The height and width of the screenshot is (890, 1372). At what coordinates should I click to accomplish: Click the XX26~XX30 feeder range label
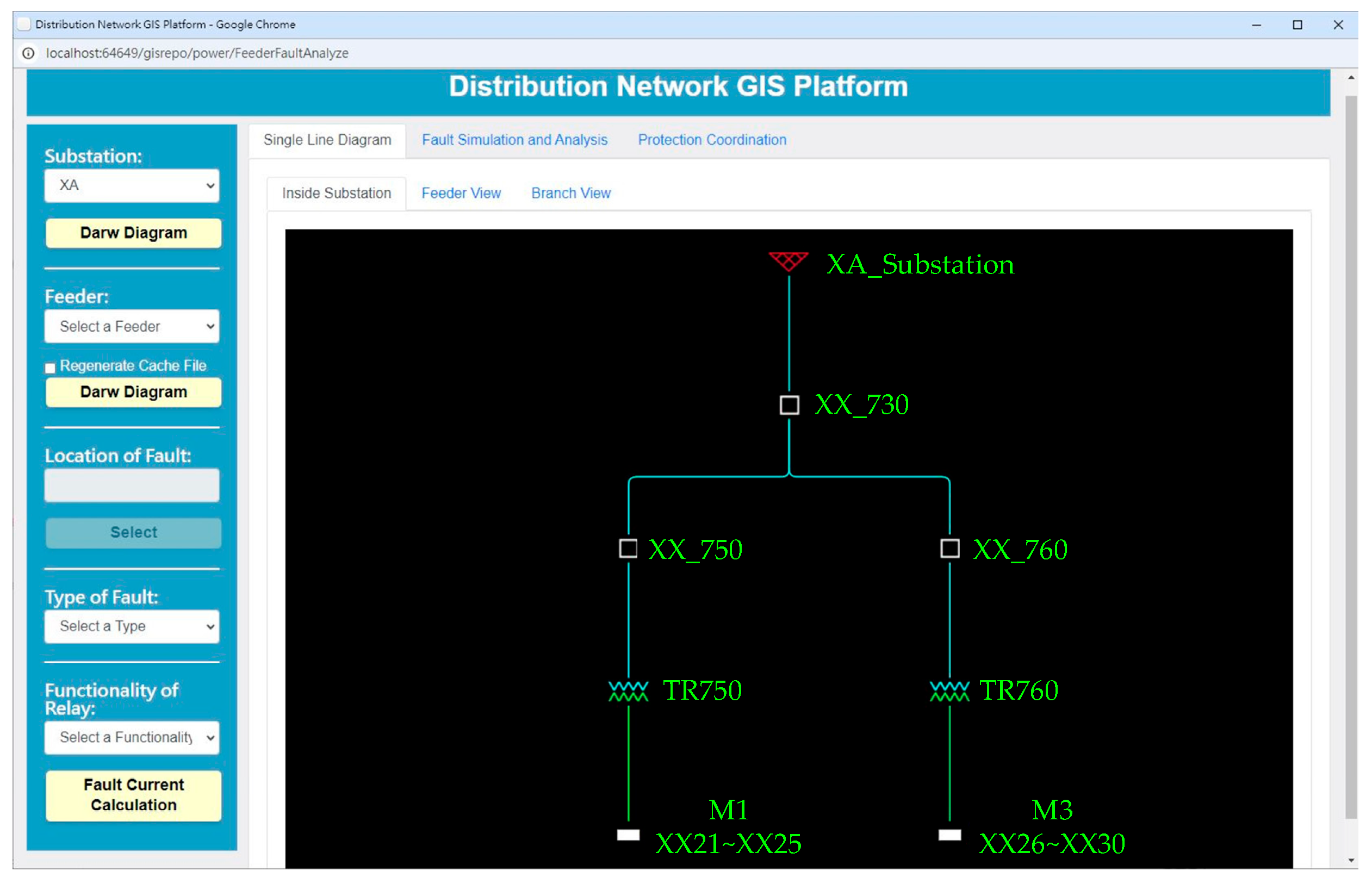pyautogui.click(x=1052, y=843)
